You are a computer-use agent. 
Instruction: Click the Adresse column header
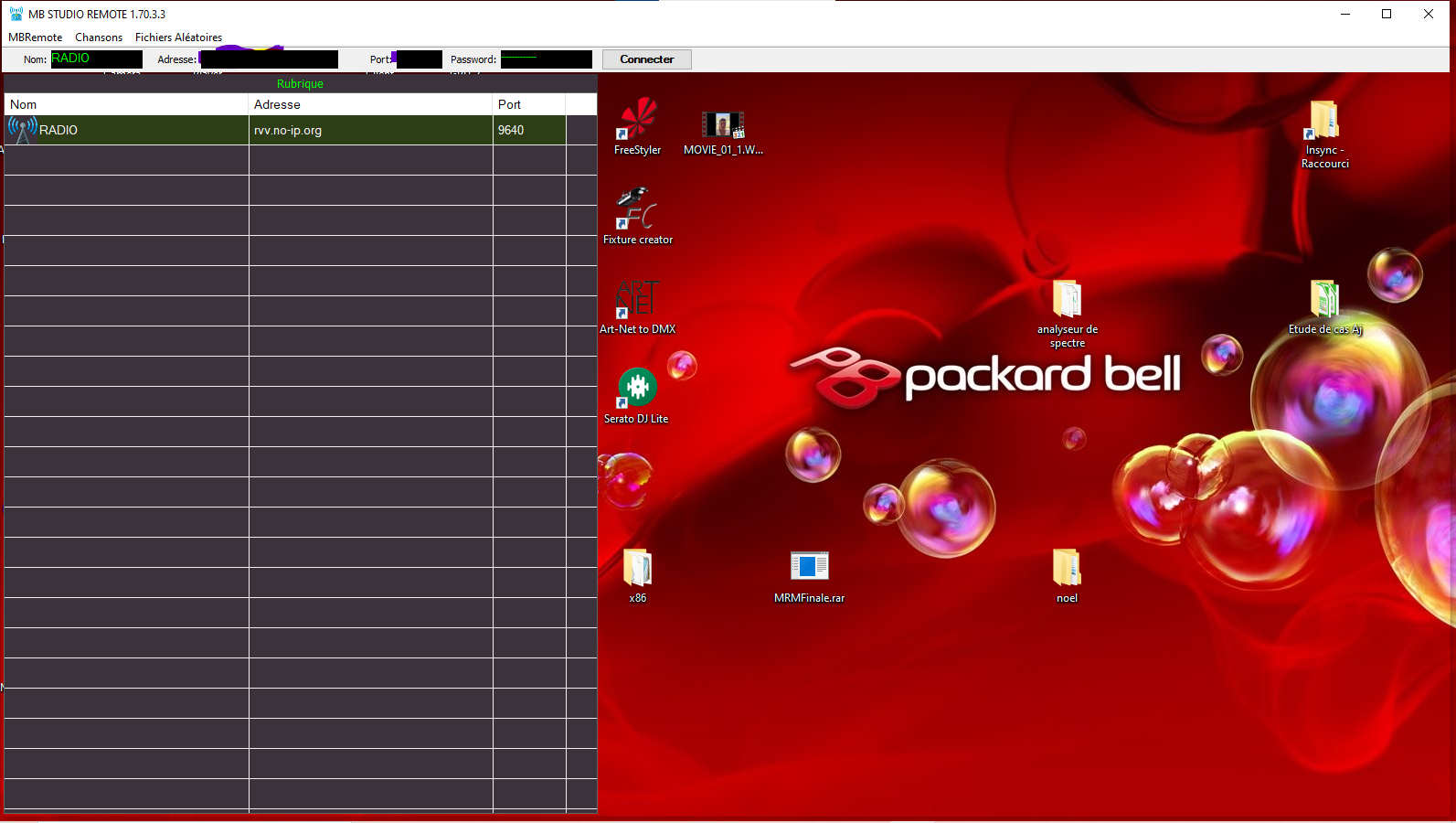click(370, 104)
